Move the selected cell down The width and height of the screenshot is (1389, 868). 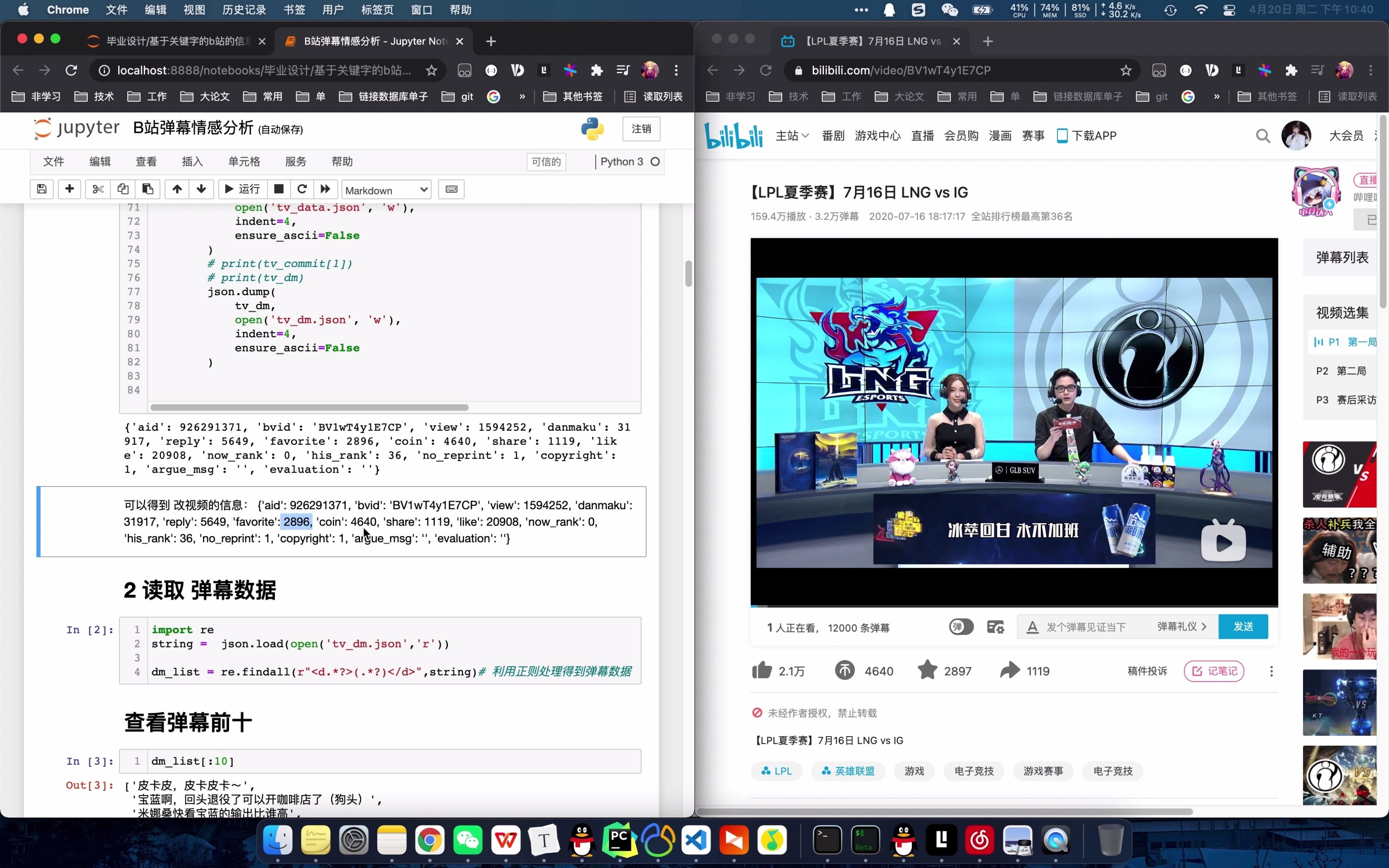201,189
